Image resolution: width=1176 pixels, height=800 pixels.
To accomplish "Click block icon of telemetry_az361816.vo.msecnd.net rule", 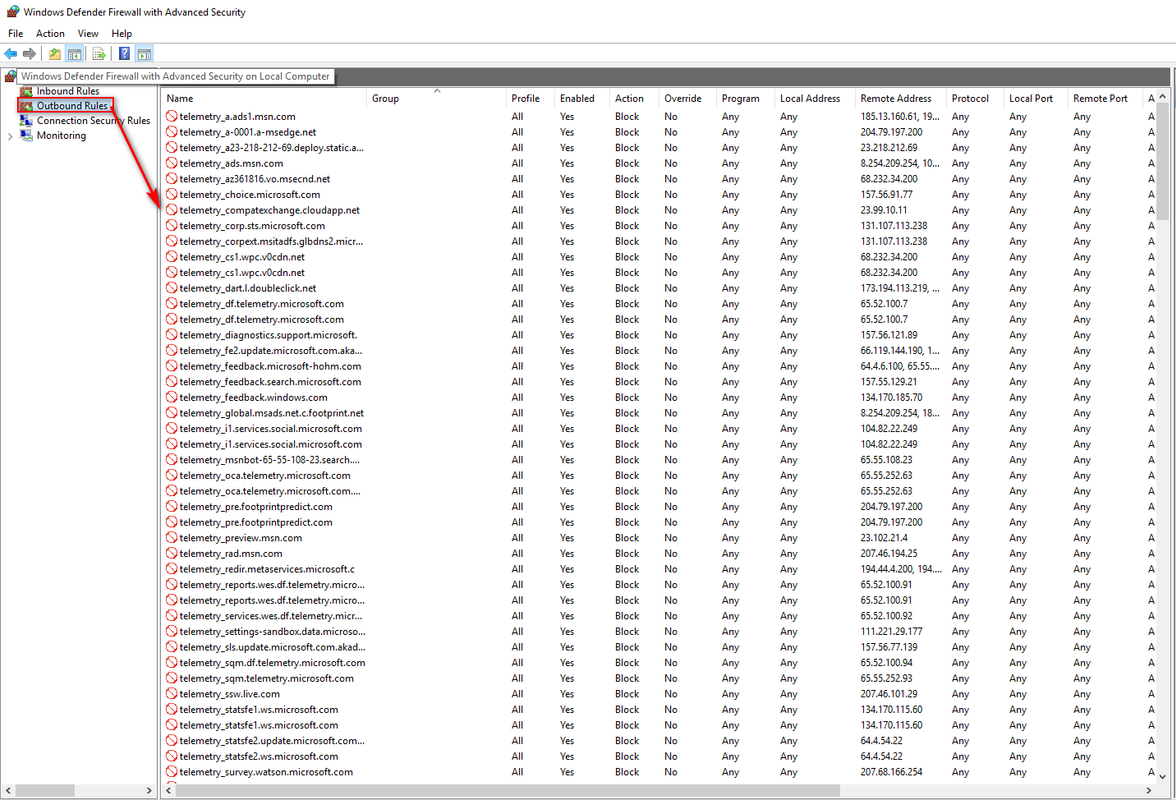I will coord(172,178).
